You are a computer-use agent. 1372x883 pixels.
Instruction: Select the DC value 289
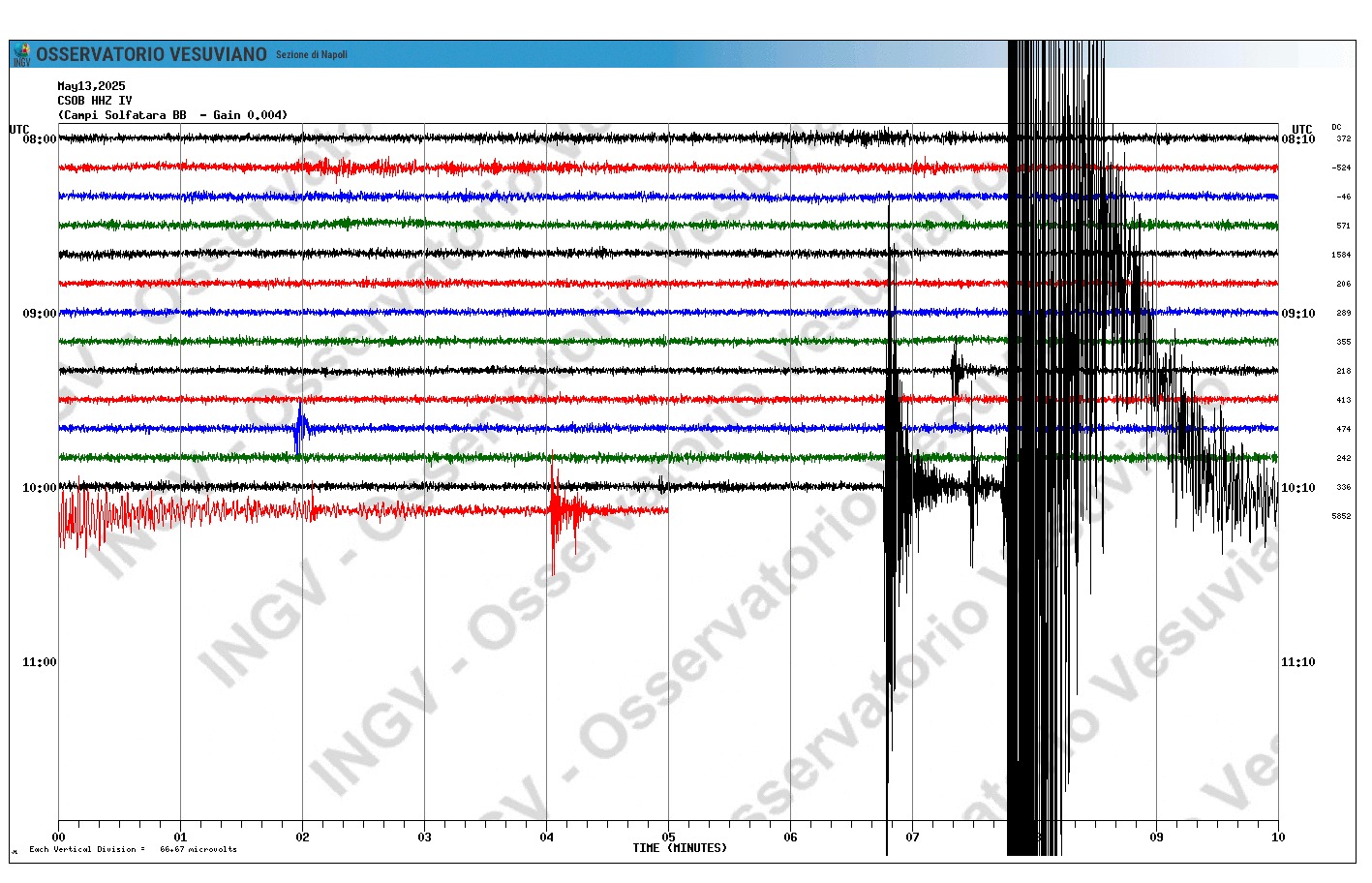[1344, 313]
